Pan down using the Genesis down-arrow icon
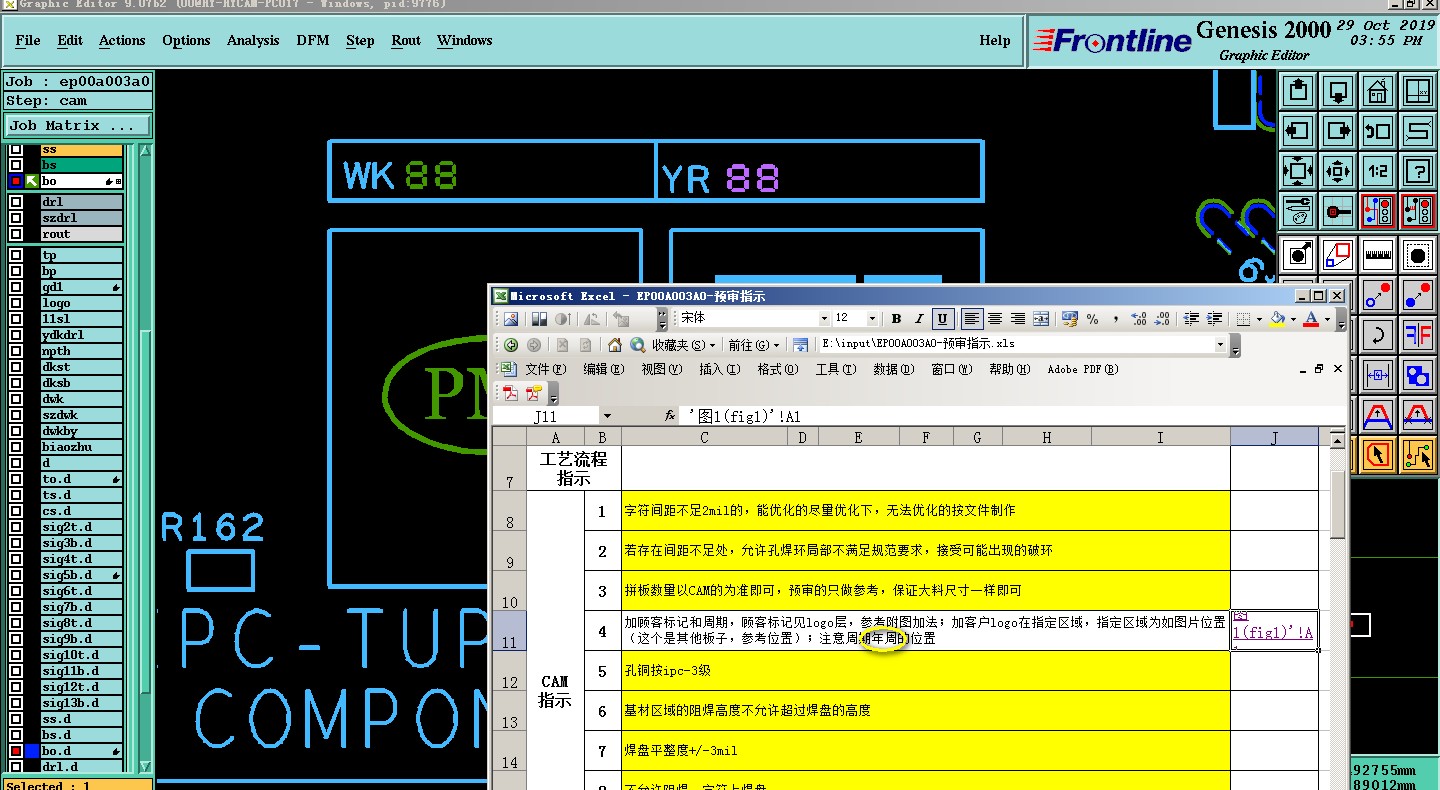The height and width of the screenshot is (790, 1440). click(x=1338, y=91)
